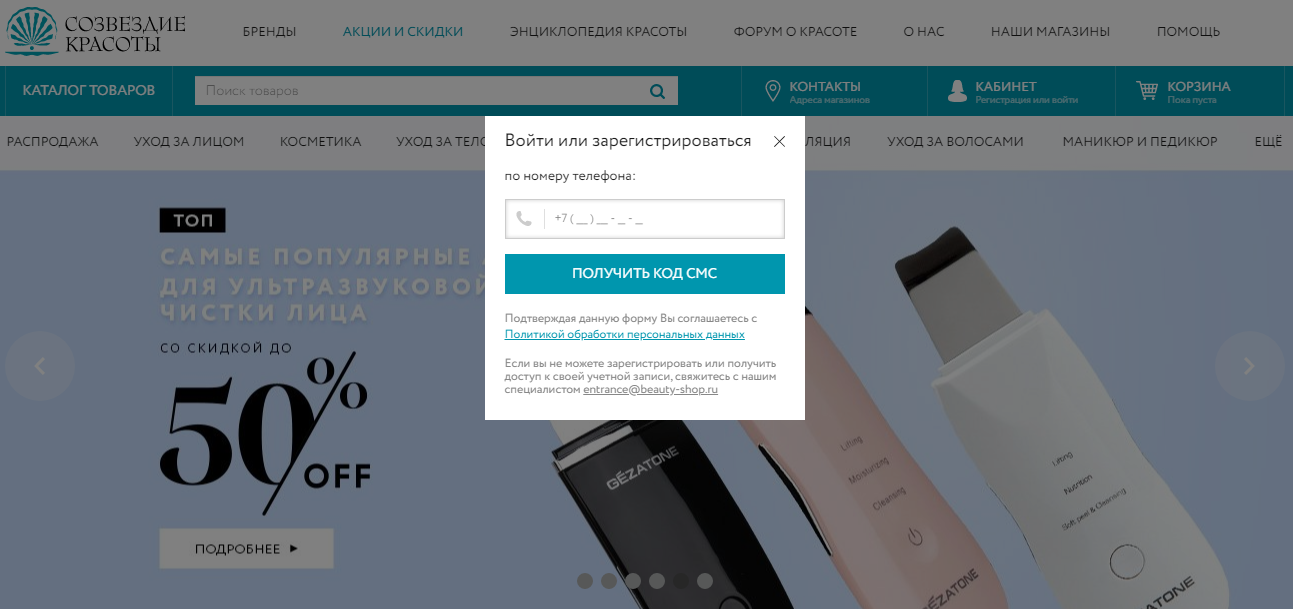Open Контакты via the map pin icon

pos(772,92)
